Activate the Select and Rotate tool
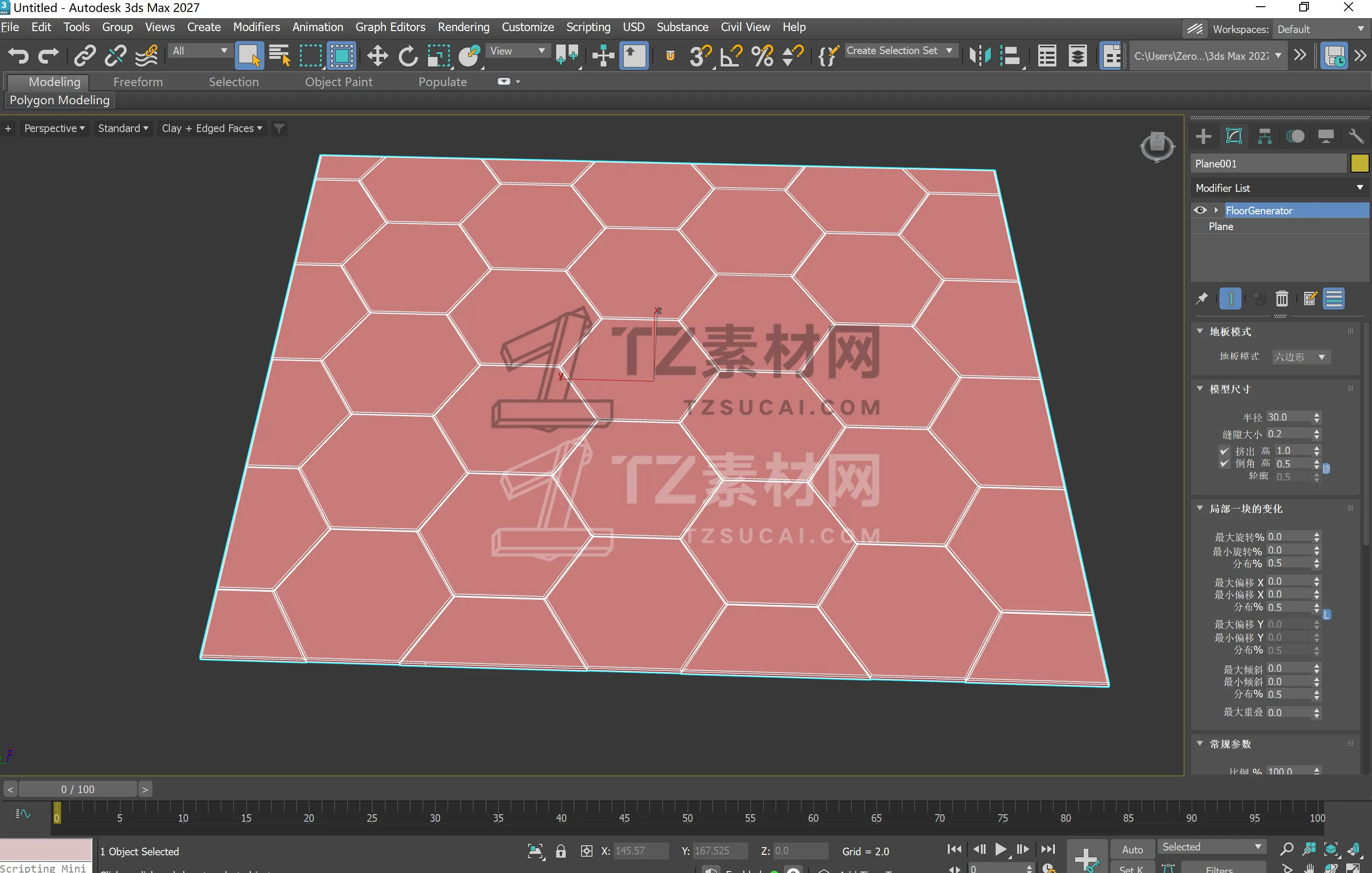 tap(407, 56)
